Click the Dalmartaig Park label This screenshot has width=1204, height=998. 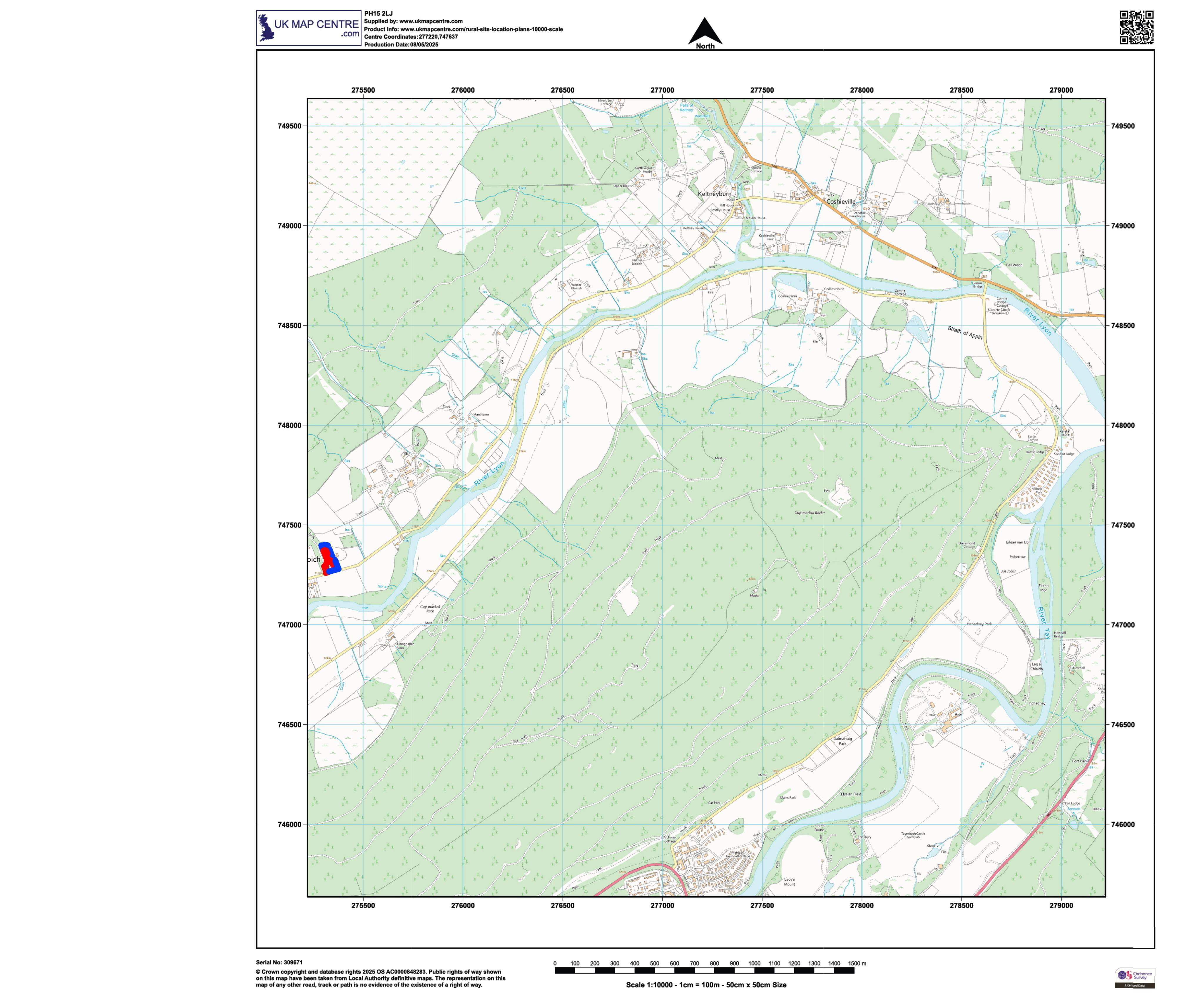(x=843, y=741)
